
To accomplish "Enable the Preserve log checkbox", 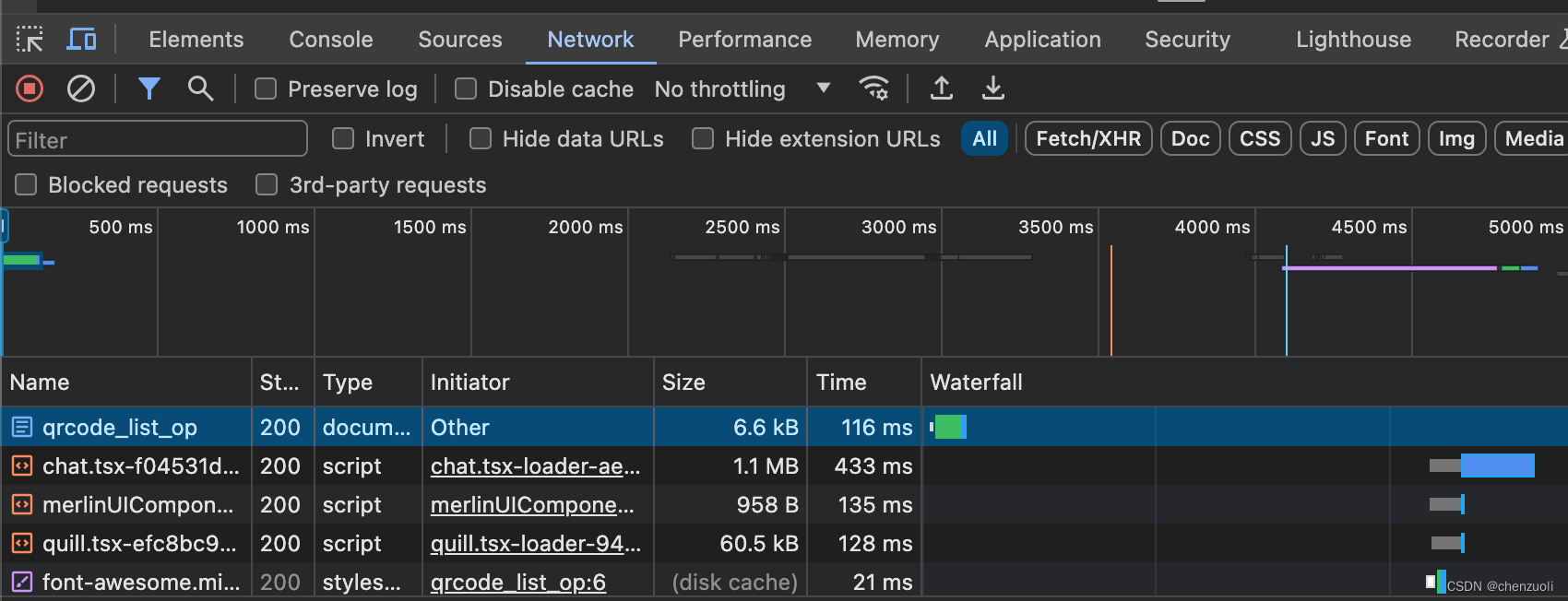I will [x=266, y=89].
